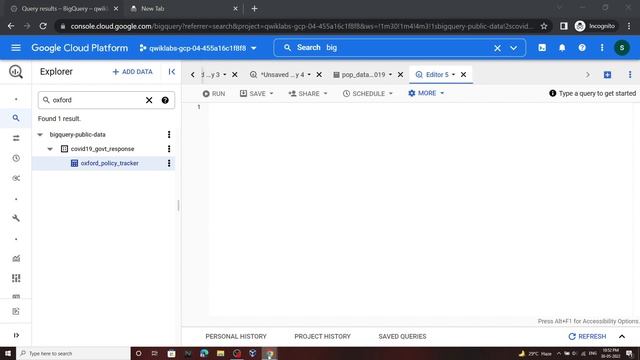Viewport: 640px width, 360px height.
Task: Close the Editor 5 tab
Action: 463,75
